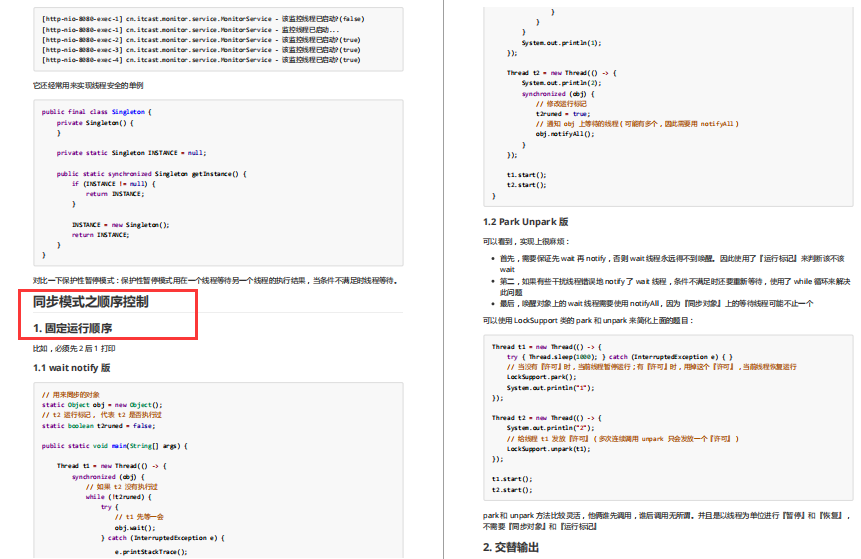Click the paragraph starting "对比一下保护性暂停模式"

point(215,281)
